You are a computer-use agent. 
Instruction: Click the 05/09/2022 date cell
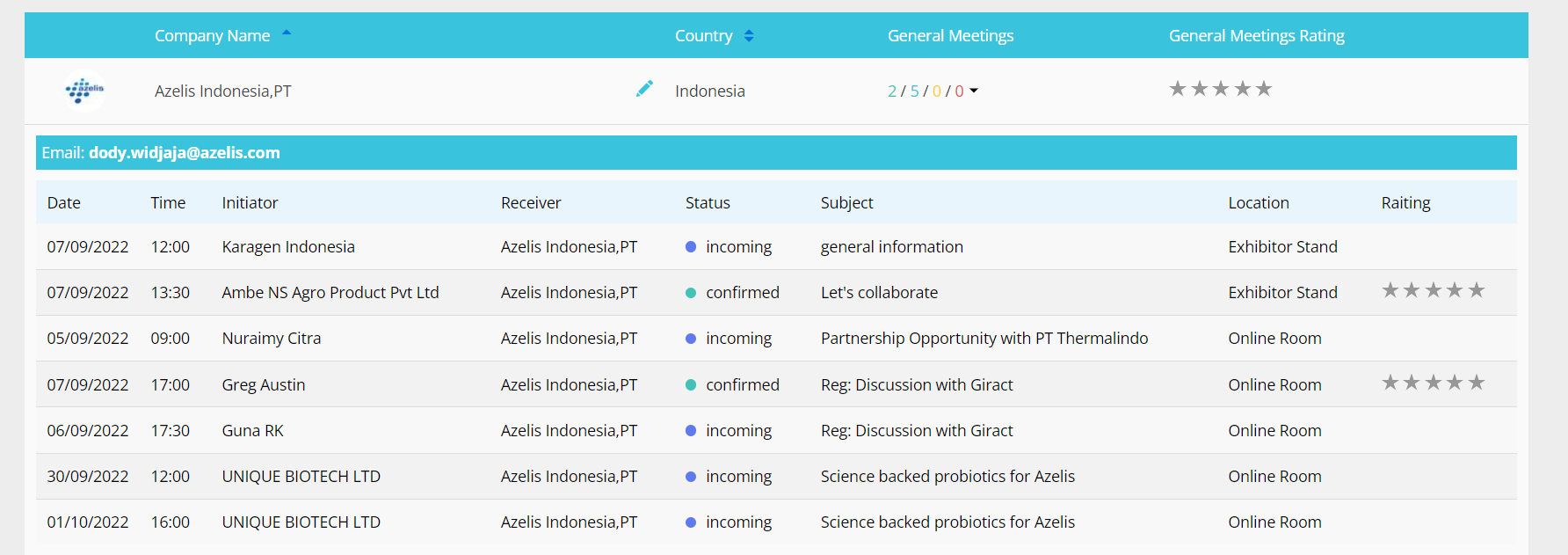[88, 339]
